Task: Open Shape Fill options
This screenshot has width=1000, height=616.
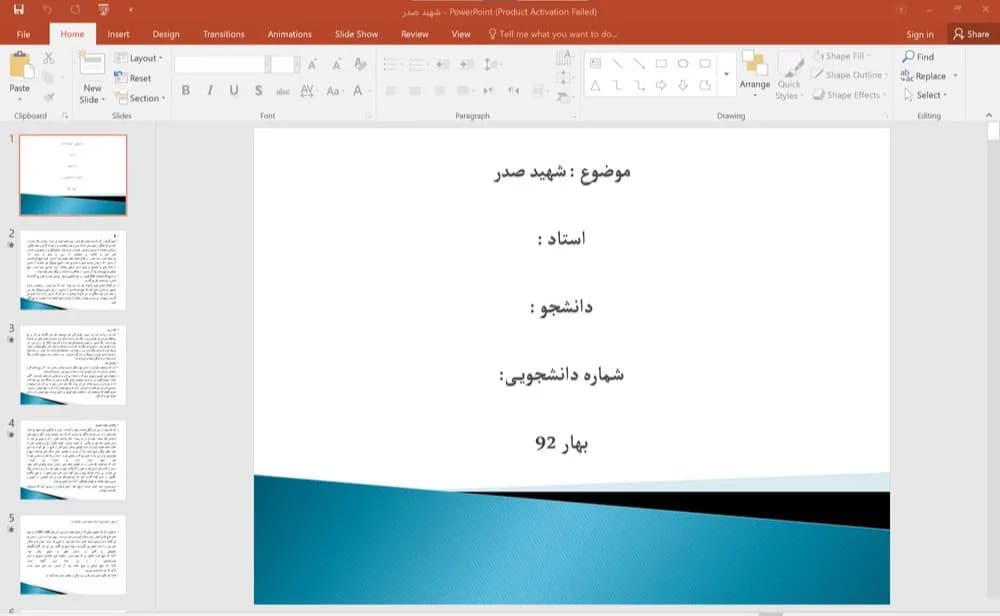Action: point(842,56)
